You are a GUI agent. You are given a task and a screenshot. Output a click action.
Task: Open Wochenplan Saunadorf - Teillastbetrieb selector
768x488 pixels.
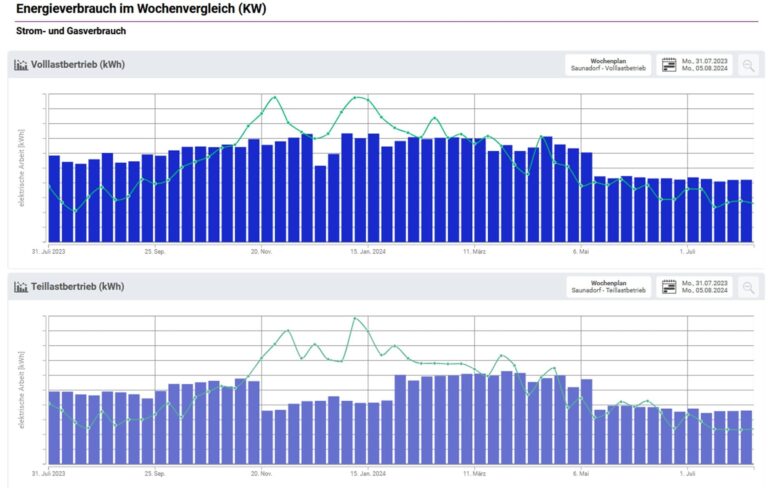pos(608,287)
